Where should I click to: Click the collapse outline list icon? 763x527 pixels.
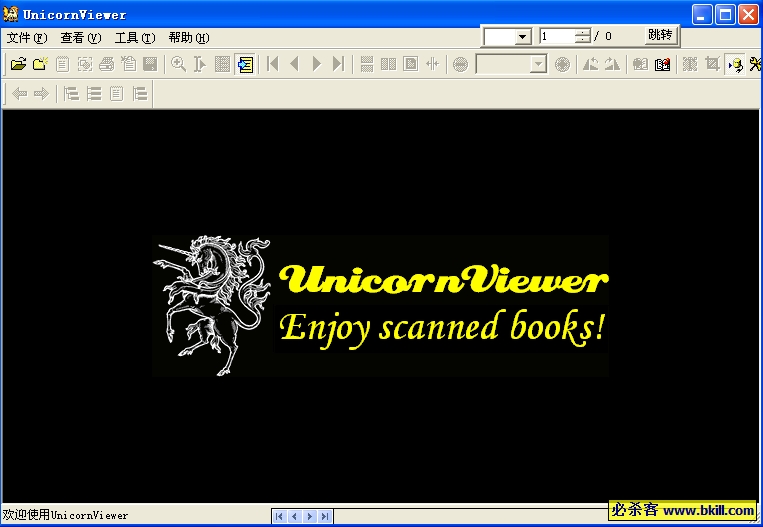click(93, 93)
